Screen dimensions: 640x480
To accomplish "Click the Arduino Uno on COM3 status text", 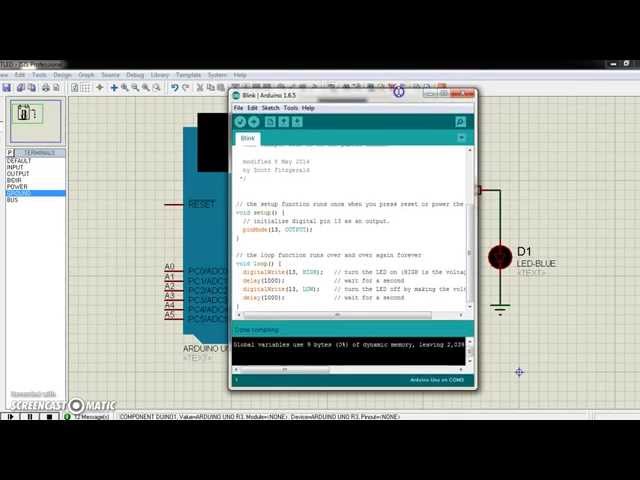I will [x=437, y=380].
